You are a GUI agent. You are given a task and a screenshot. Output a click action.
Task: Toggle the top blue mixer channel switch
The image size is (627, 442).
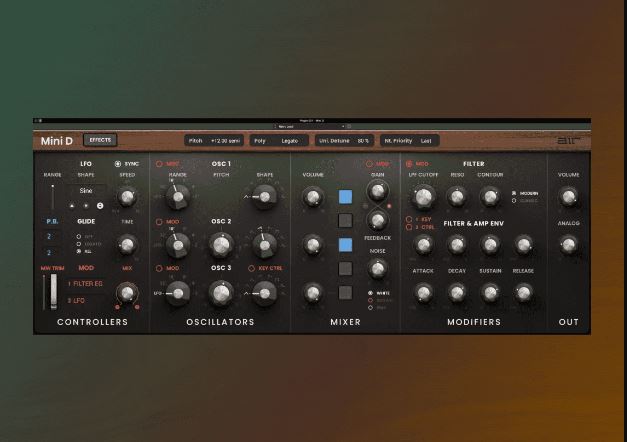(345, 197)
